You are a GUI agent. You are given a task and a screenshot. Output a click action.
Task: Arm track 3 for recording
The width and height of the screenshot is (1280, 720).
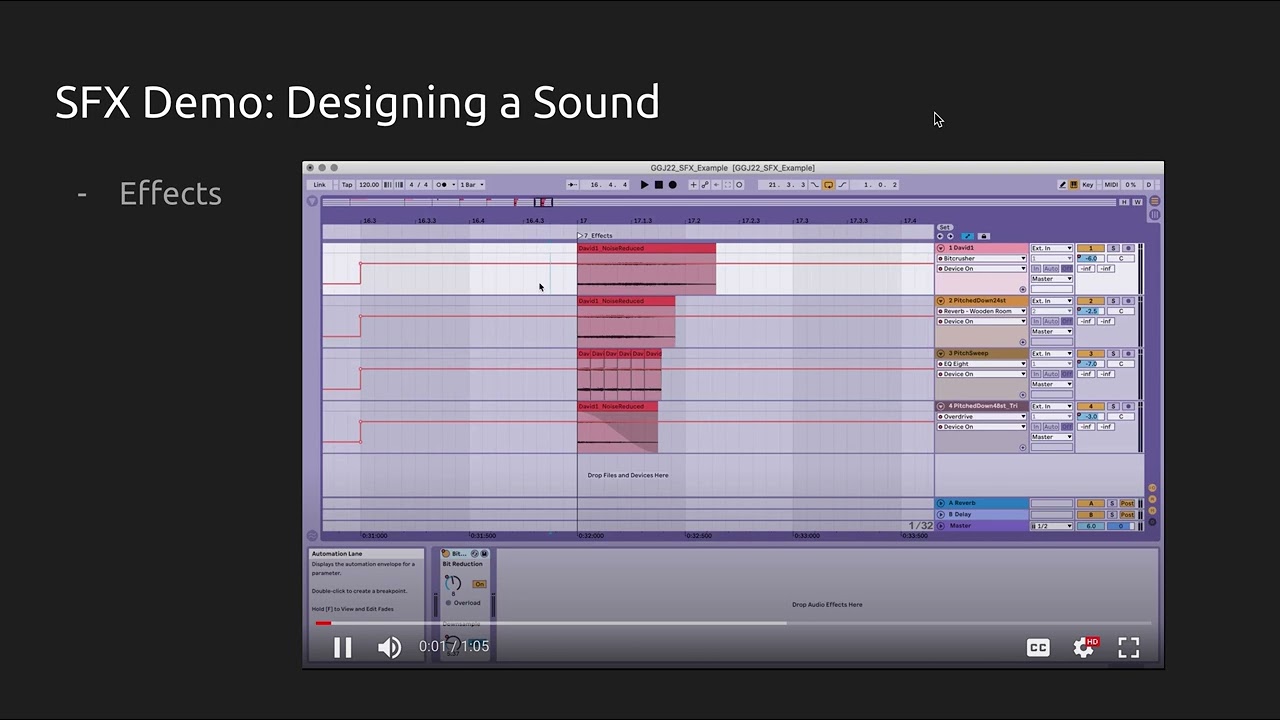(x=1129, y=354)
